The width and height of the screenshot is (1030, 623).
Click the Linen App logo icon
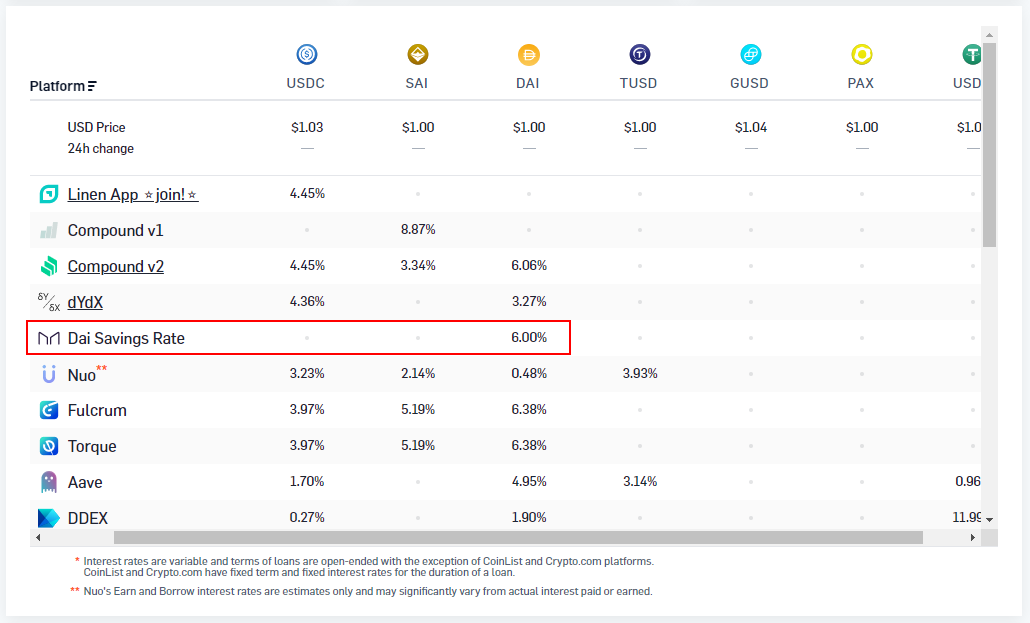(x=49, y=195)
